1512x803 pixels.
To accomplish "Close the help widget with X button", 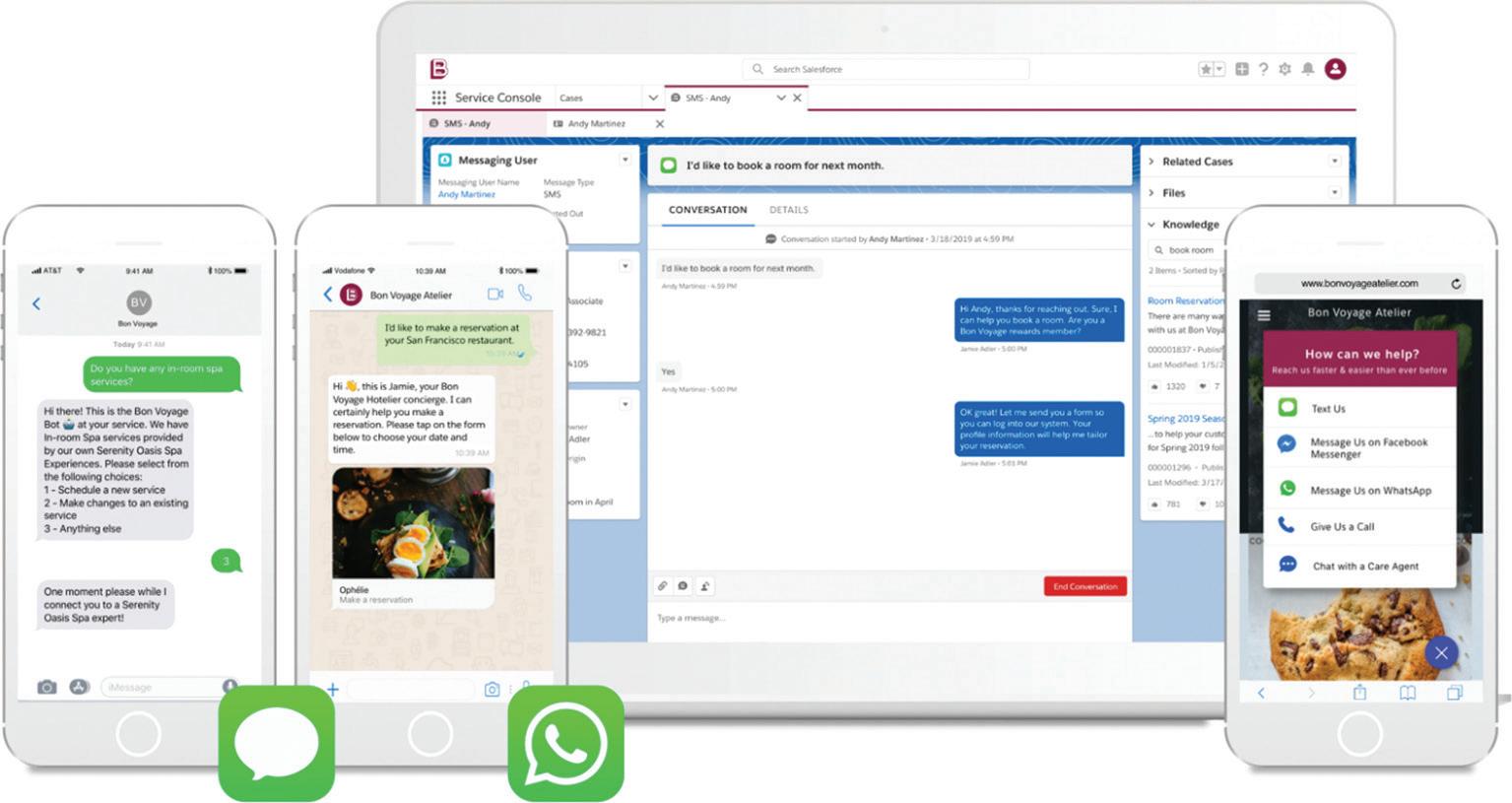I will [x=1442, y=652].
